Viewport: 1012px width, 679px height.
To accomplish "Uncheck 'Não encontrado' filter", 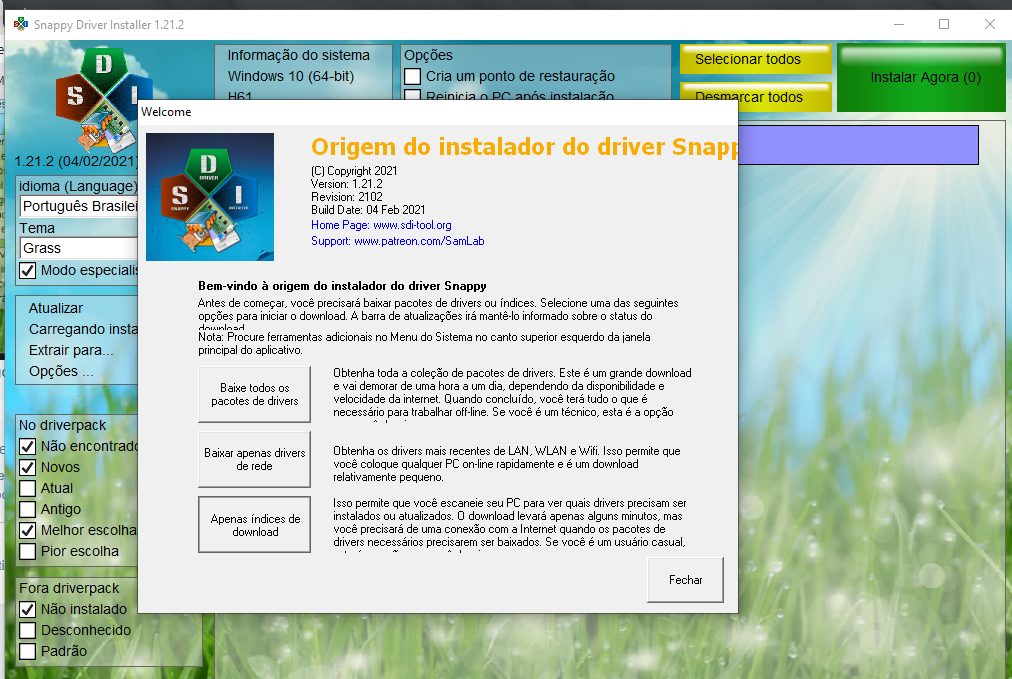I will click(27, 447).
